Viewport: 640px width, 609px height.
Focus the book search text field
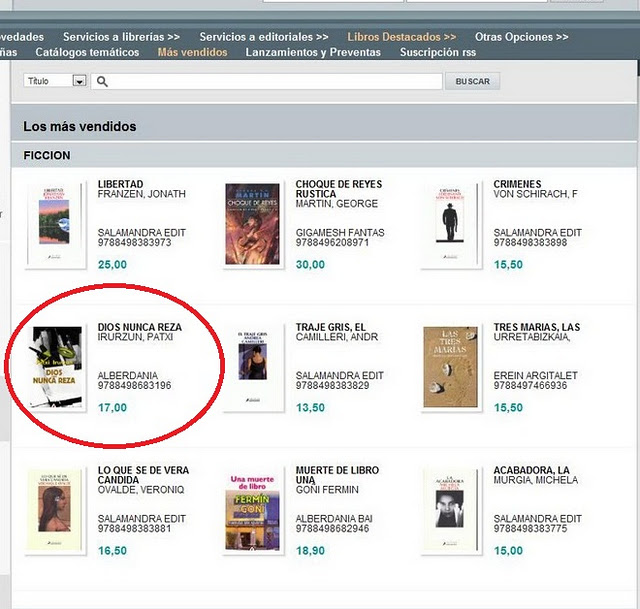click(x=267, y=81)
